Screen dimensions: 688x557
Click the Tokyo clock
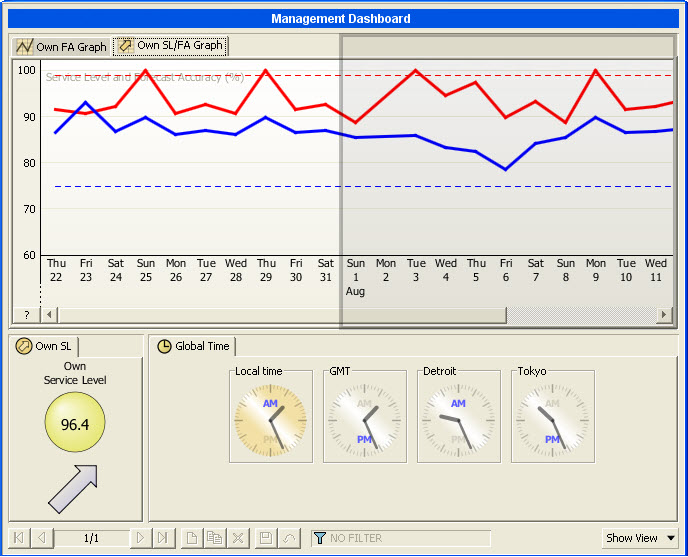[552, 417]
